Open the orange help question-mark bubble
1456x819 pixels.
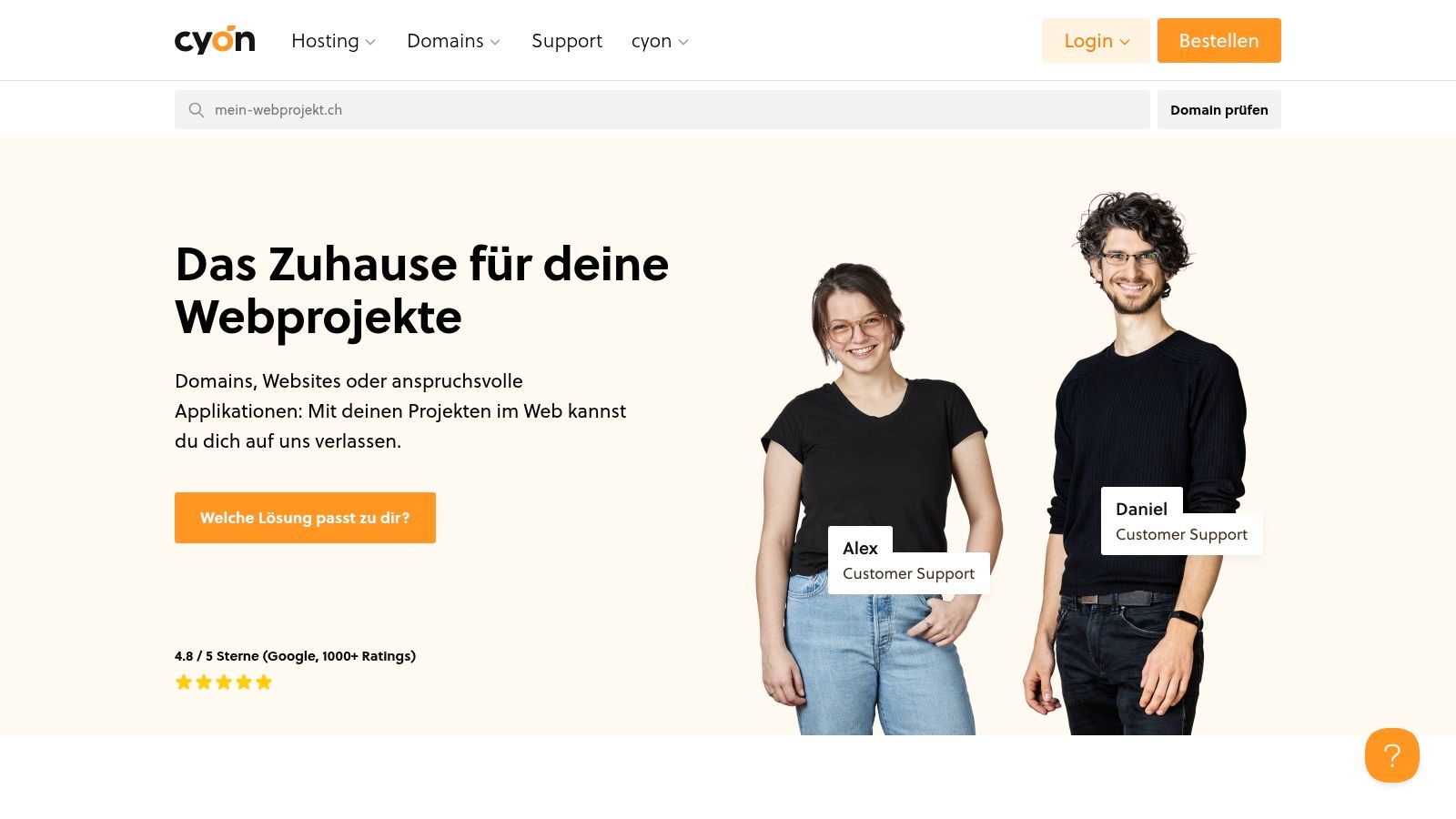[x=1391, y=755]
